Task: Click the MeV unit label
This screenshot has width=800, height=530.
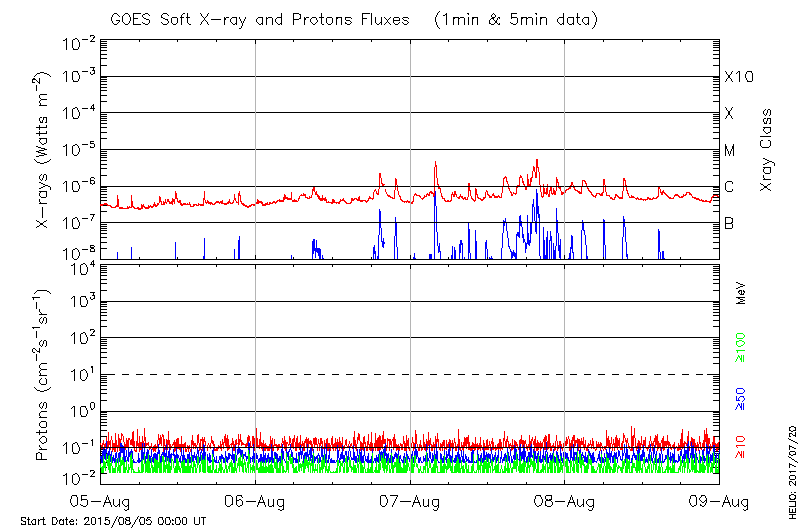Action: pyautogui.click(x=741, y=293)
